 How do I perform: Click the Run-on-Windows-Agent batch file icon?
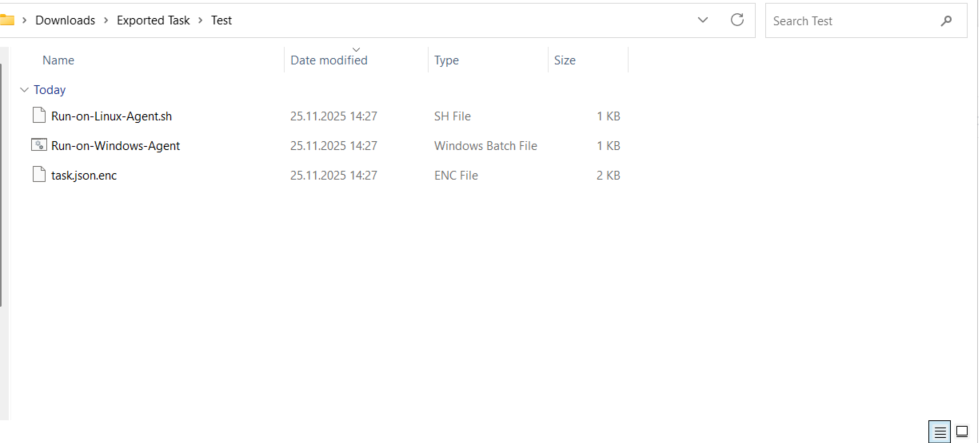pyautogui.click(x=40, y=146)
